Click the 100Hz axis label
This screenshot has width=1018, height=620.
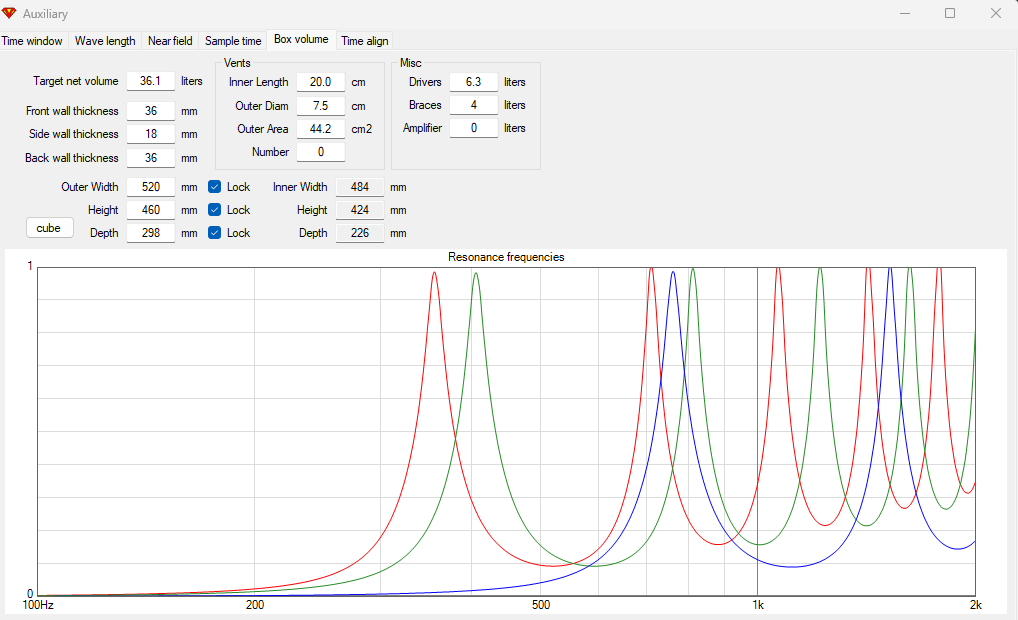(38, 605)
